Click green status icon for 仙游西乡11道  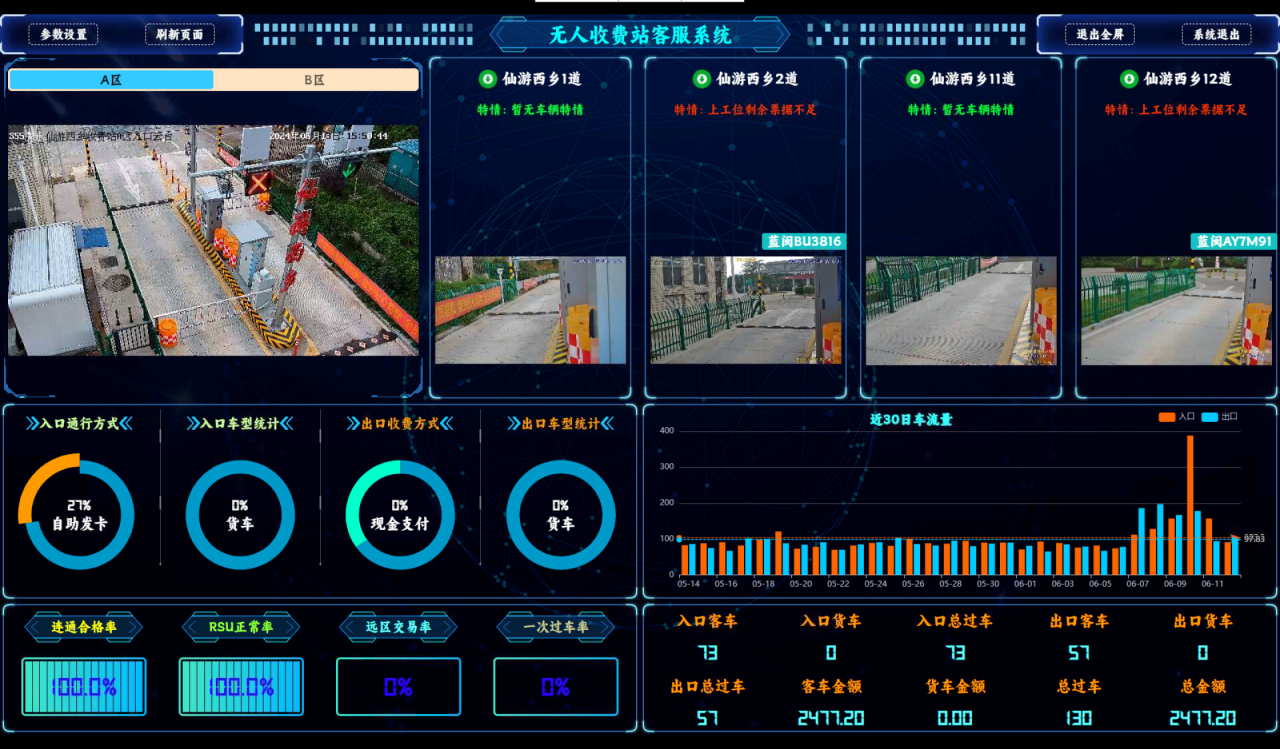915,79
